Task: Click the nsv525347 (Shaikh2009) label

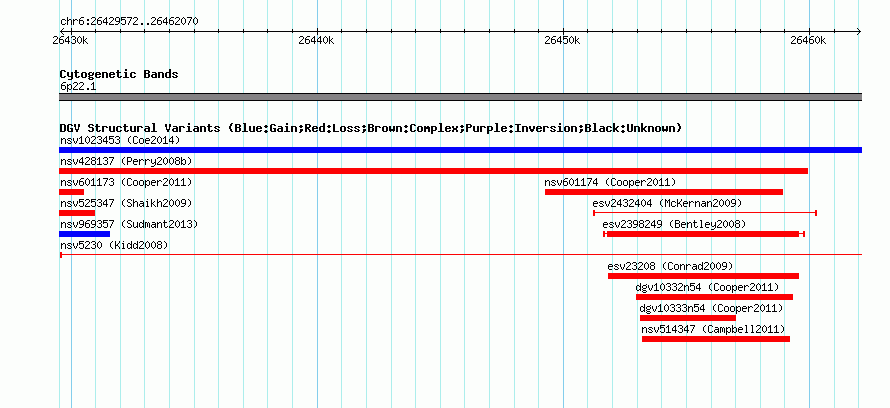Action: [126, 203]
